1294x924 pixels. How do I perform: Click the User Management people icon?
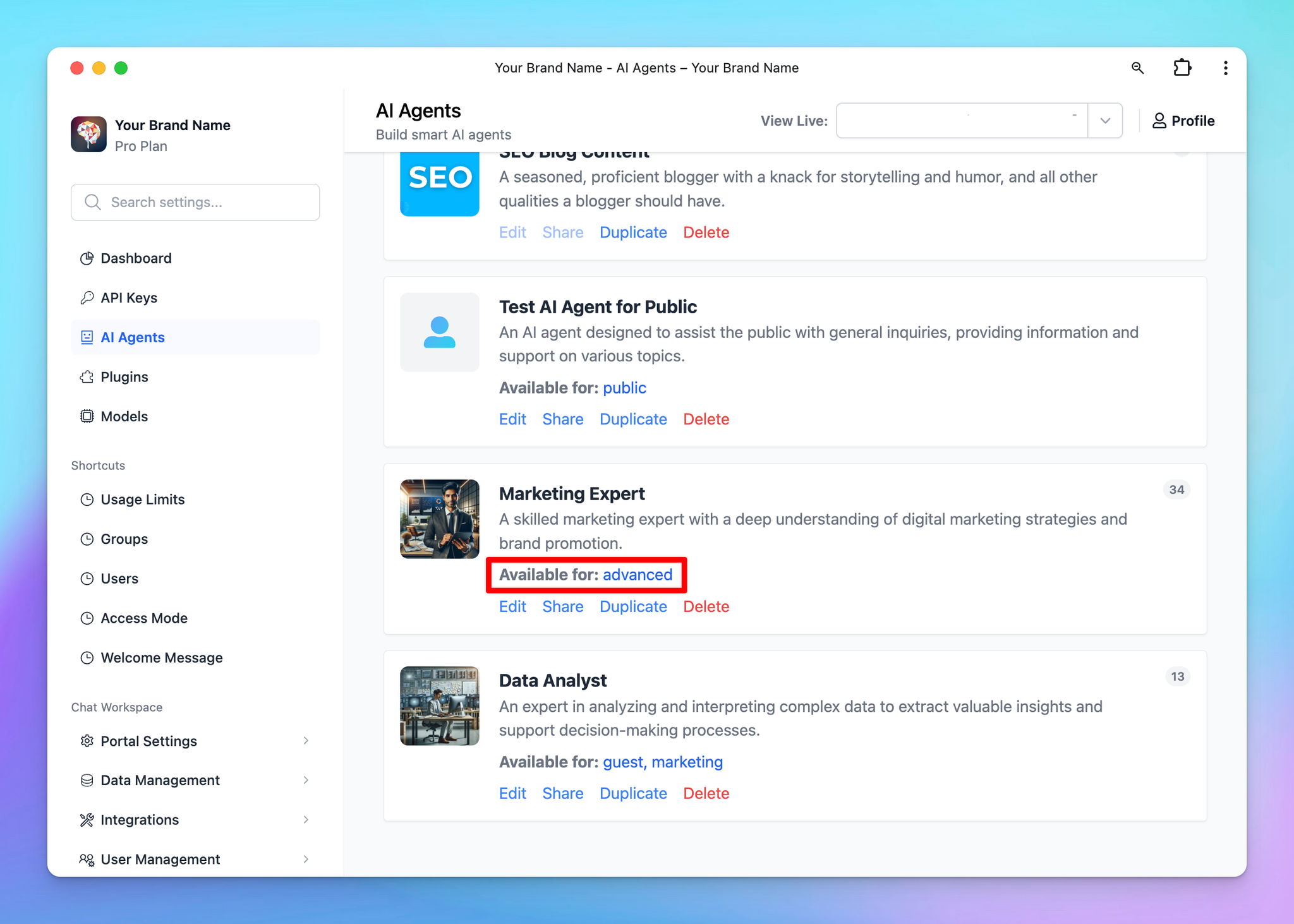coord(87,860)
